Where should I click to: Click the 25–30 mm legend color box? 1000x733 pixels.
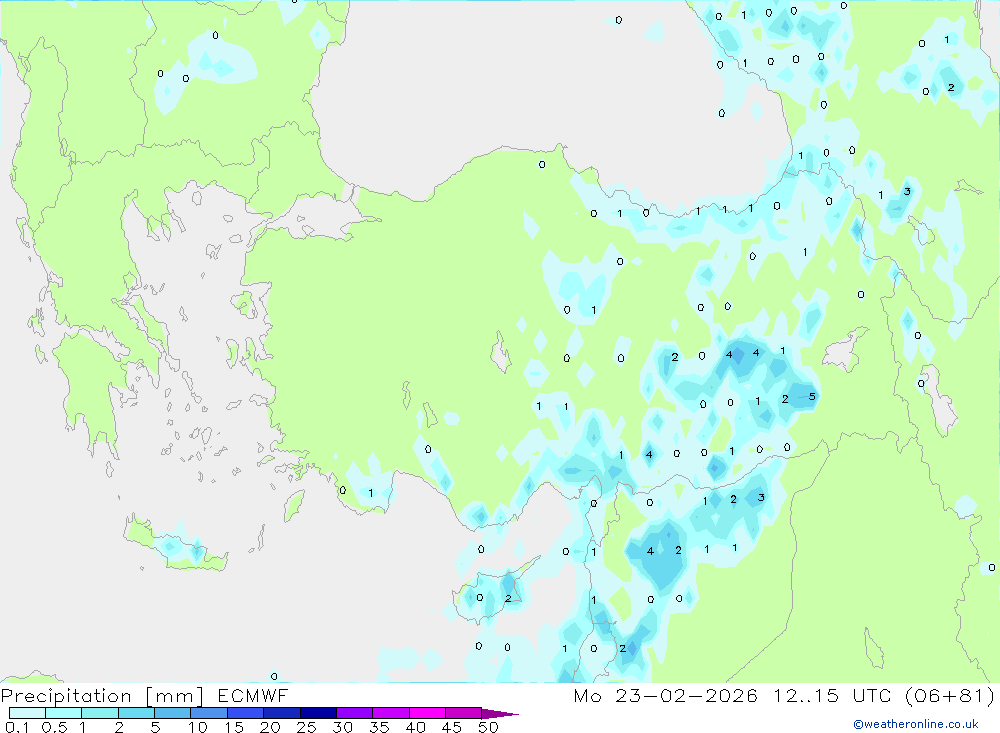coord(318,713)
